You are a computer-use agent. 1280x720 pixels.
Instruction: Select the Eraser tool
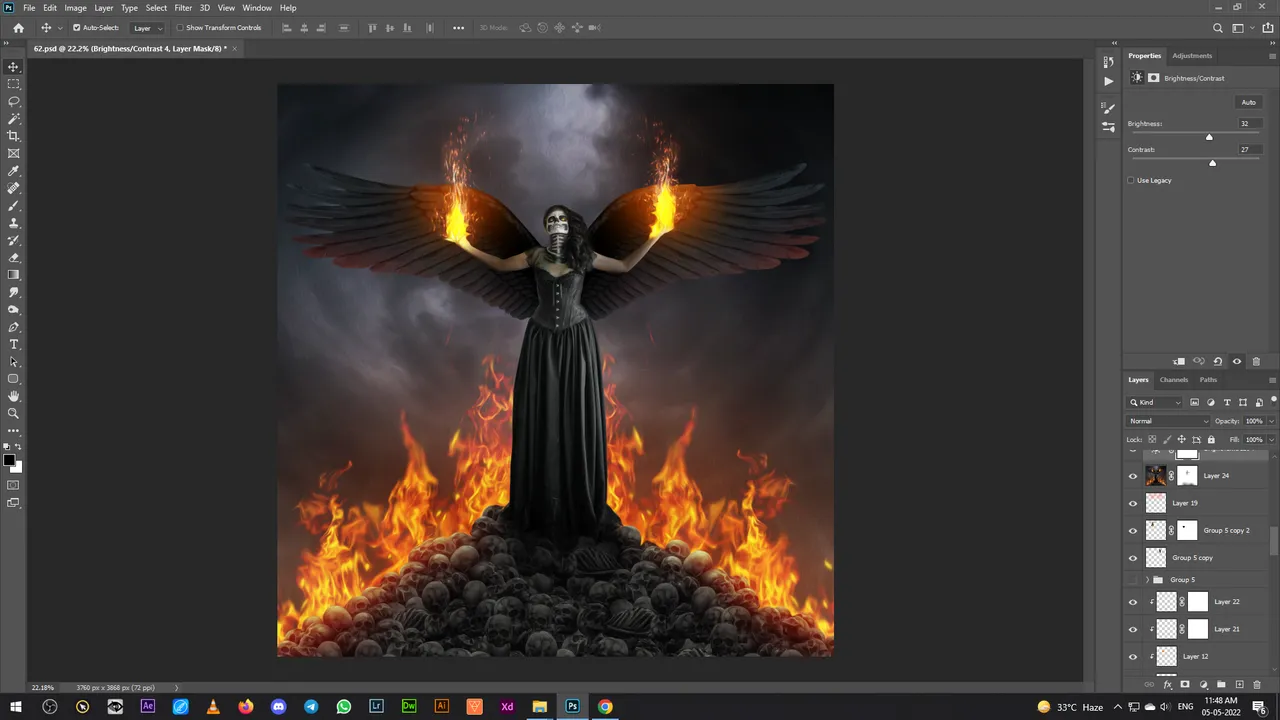(x=14, y=258)
